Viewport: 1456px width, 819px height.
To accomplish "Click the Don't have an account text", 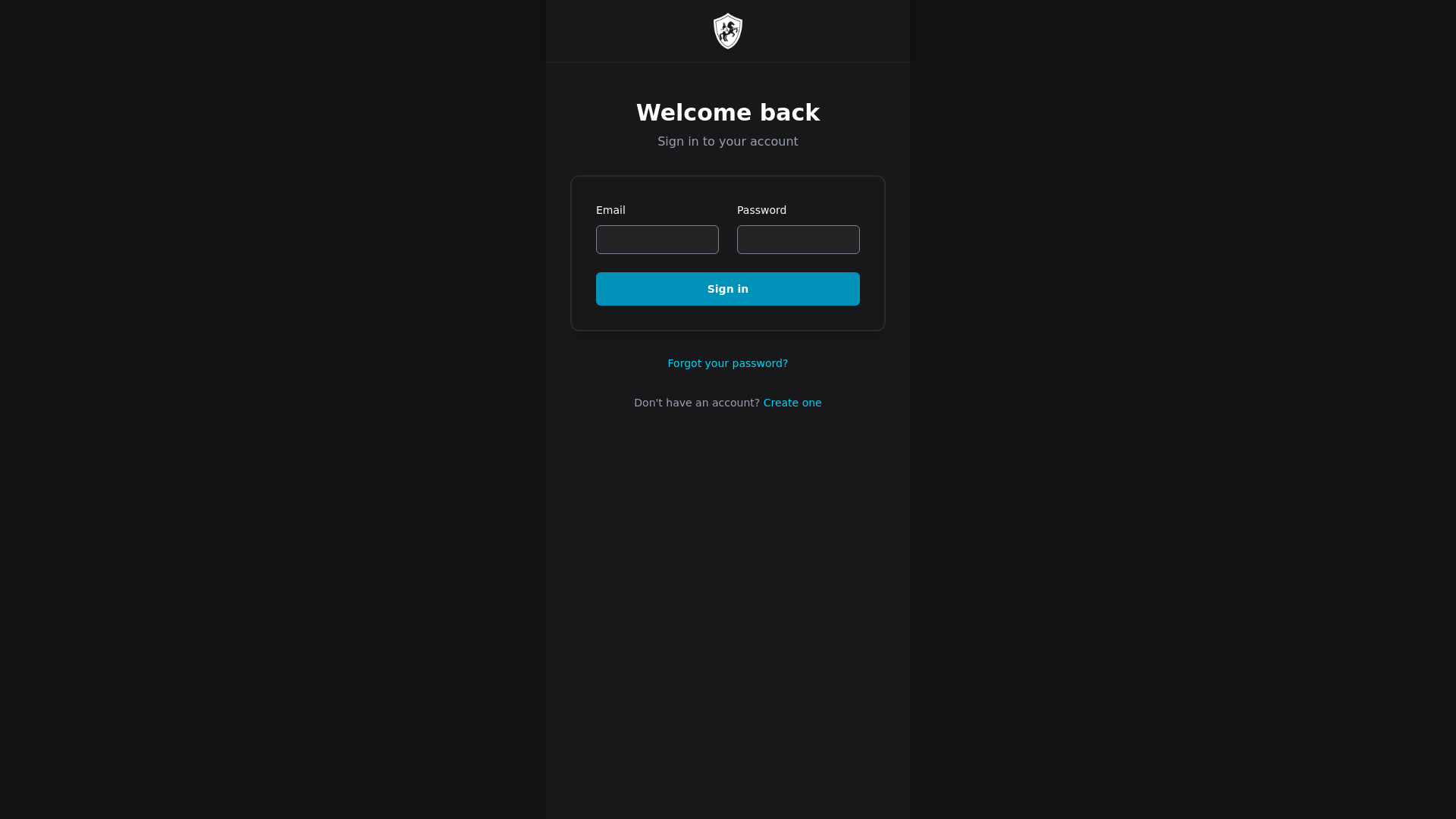I will pyautogui.click(x=697, y=403).
